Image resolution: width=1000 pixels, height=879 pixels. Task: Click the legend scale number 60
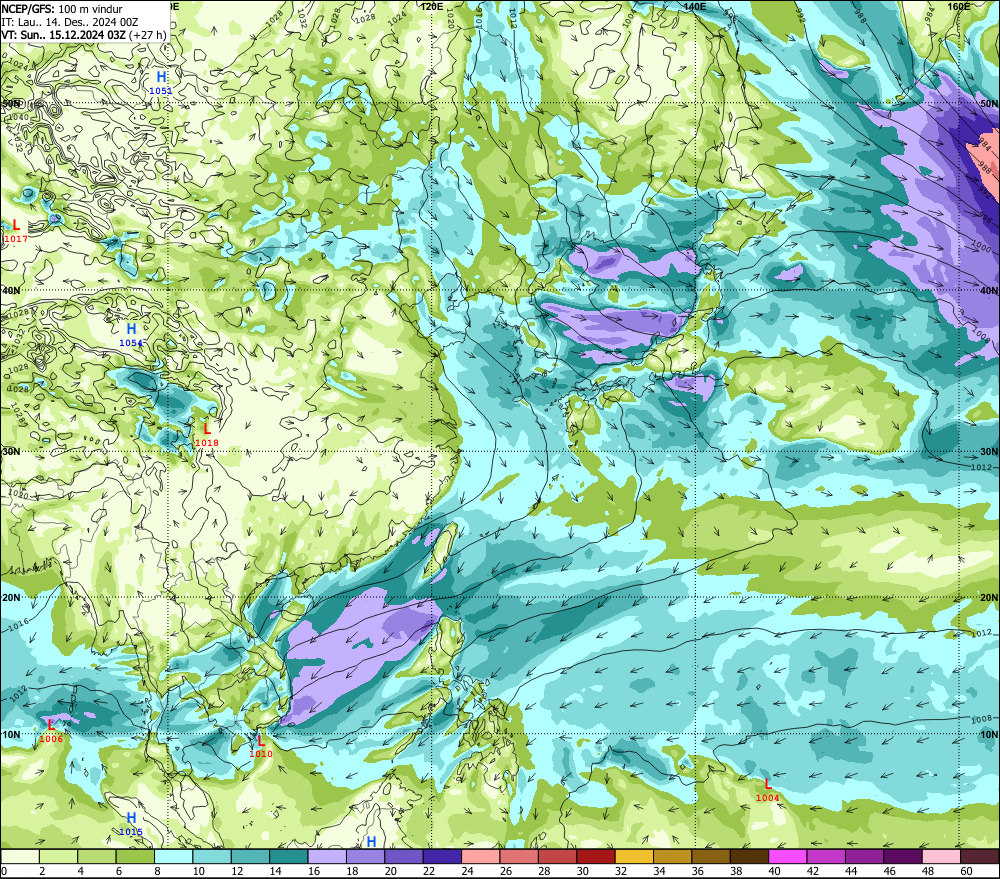tap(967, 871)
